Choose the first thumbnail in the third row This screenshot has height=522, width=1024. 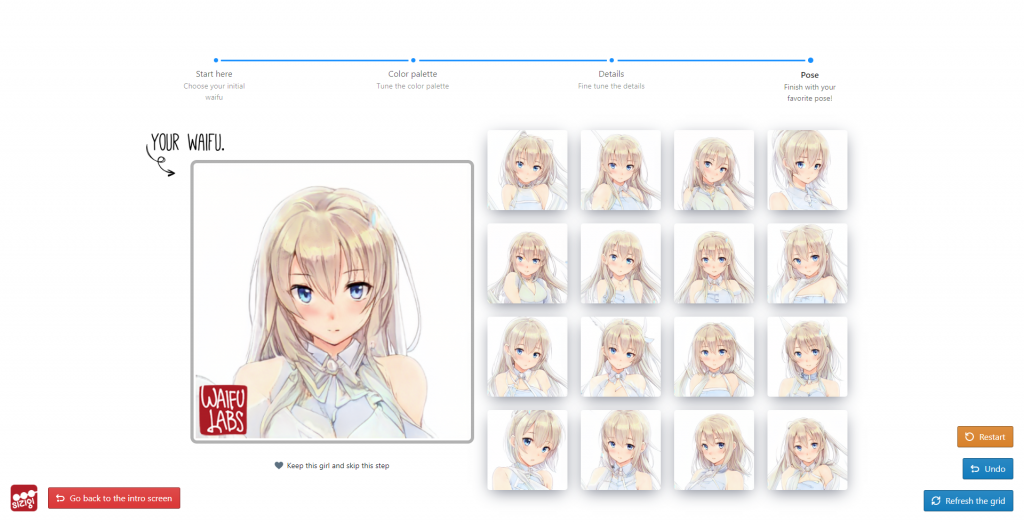point(527,357)
